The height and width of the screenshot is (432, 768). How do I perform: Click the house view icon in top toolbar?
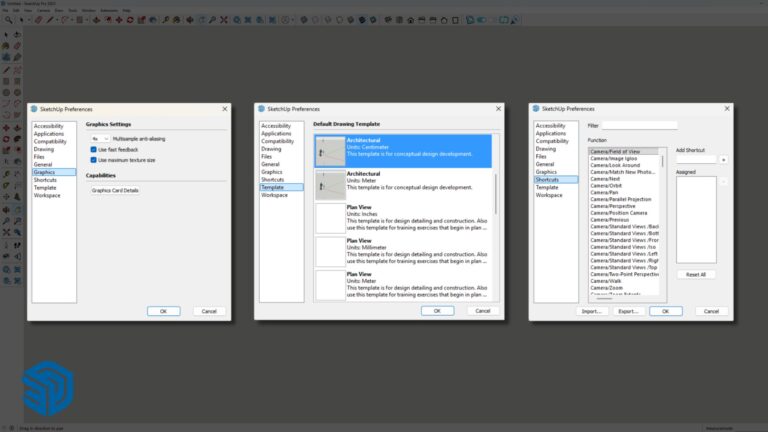[x=410, y=20]
